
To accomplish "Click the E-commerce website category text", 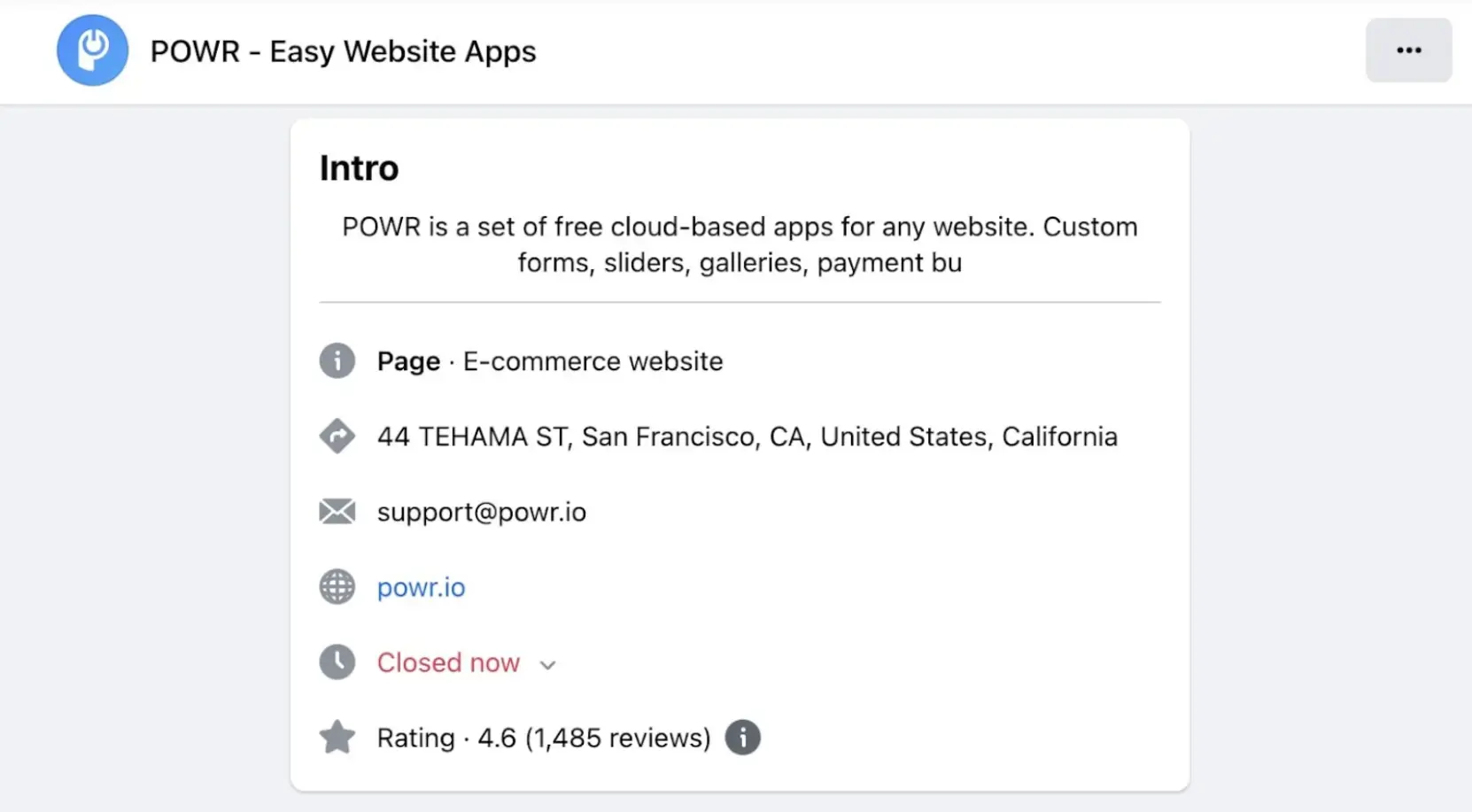I will click(x=593, y=361).
